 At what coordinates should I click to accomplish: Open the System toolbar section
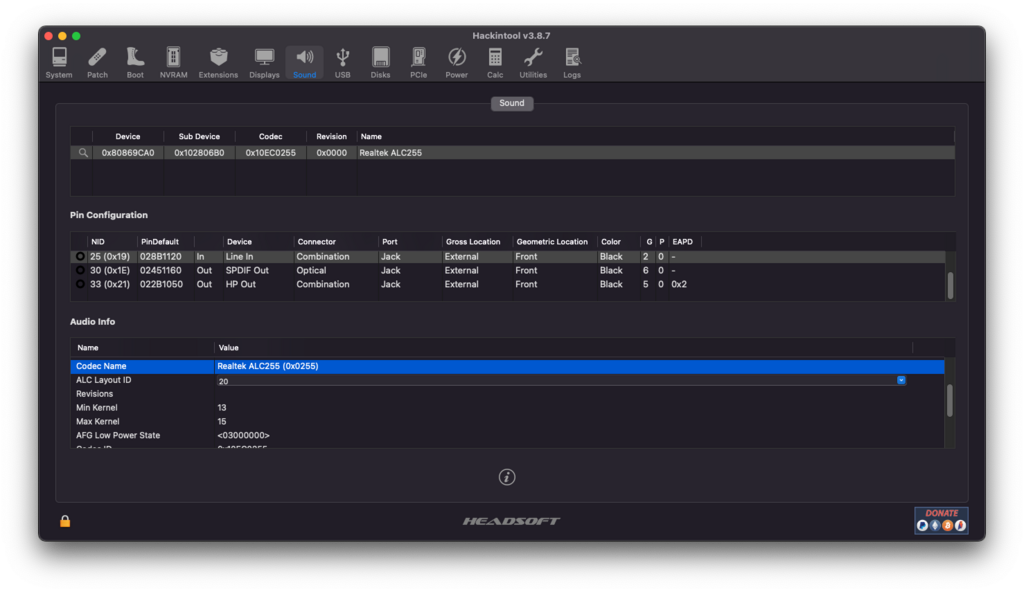coord(59,63)
